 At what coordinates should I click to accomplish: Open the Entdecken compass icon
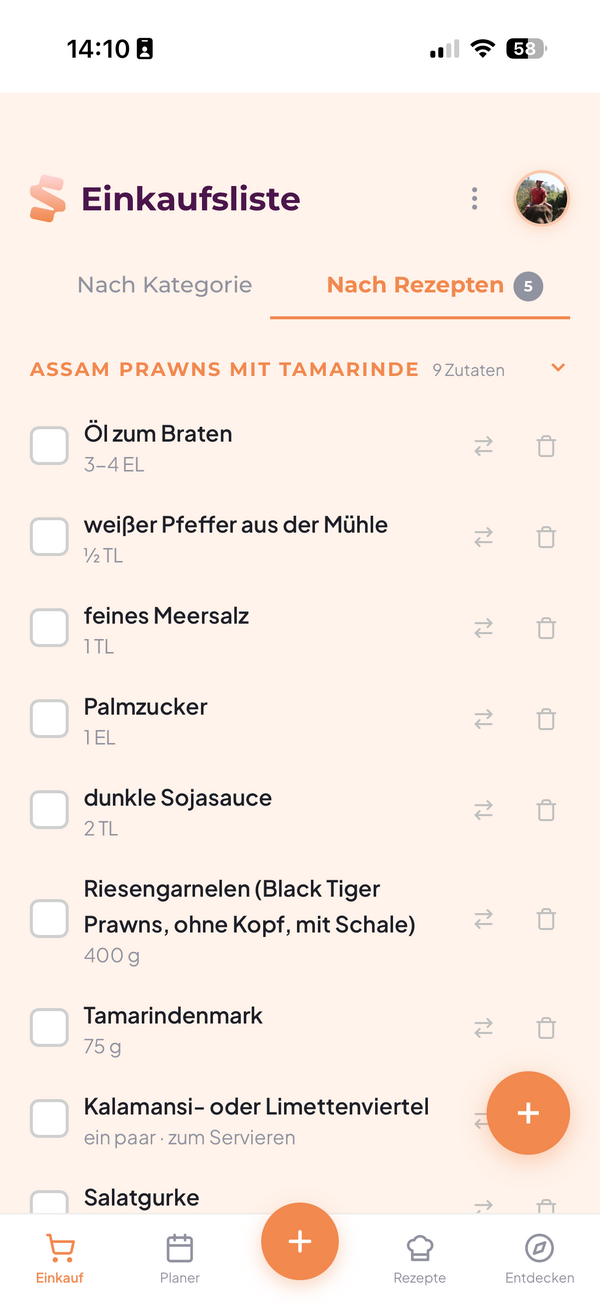(x=539, y=1249)
